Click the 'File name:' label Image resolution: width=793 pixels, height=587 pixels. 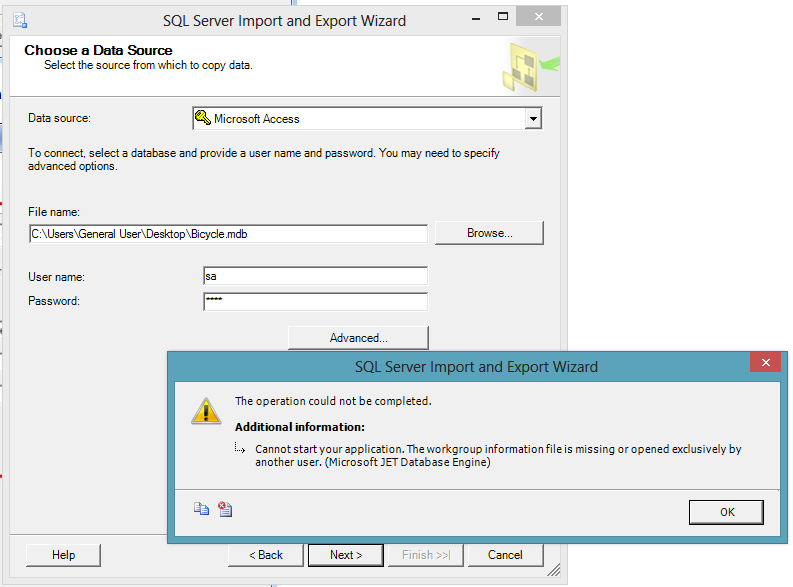(54, 212)
